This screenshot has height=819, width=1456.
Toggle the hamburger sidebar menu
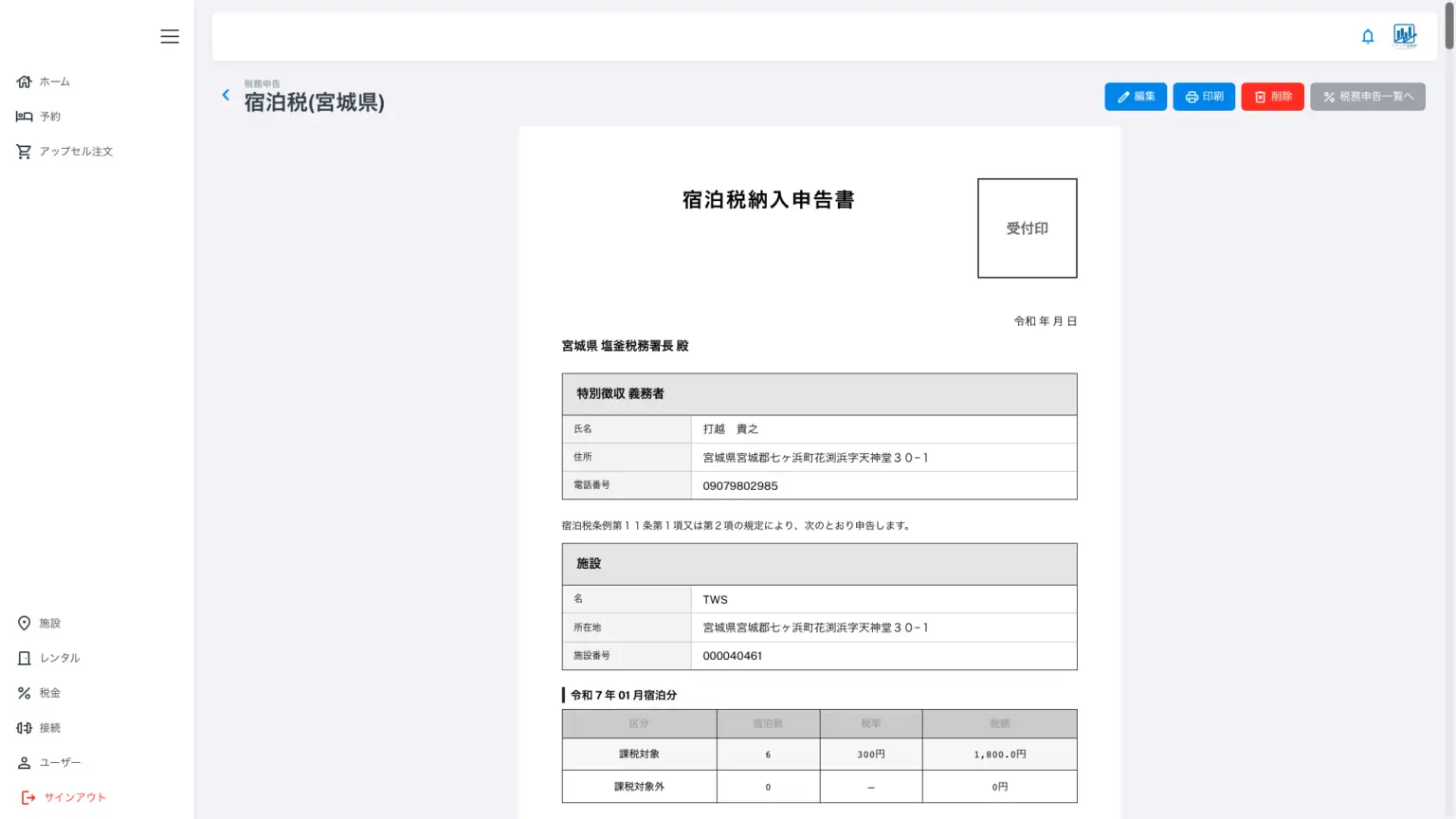tap(170, 37)
